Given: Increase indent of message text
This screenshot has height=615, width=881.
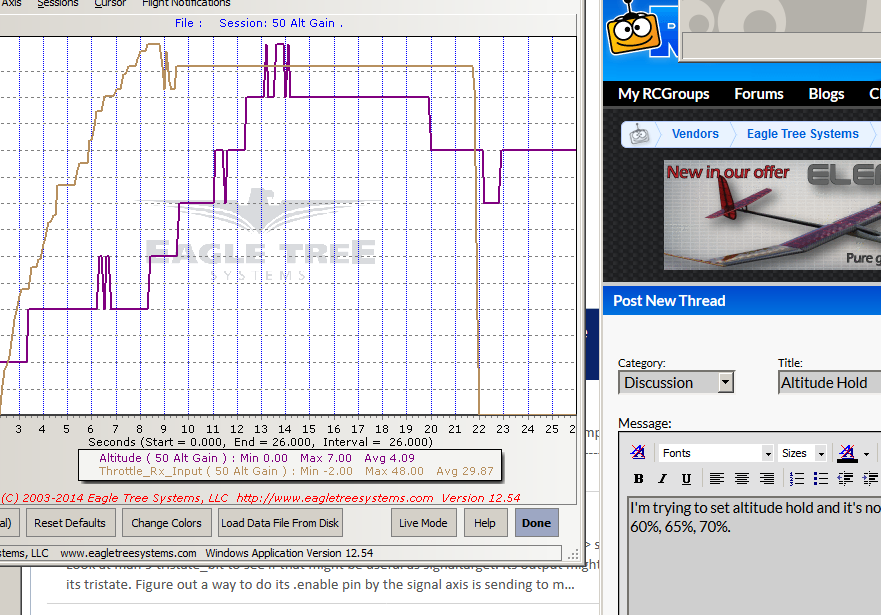Looking at the screenshot, I should coord(871,479).
